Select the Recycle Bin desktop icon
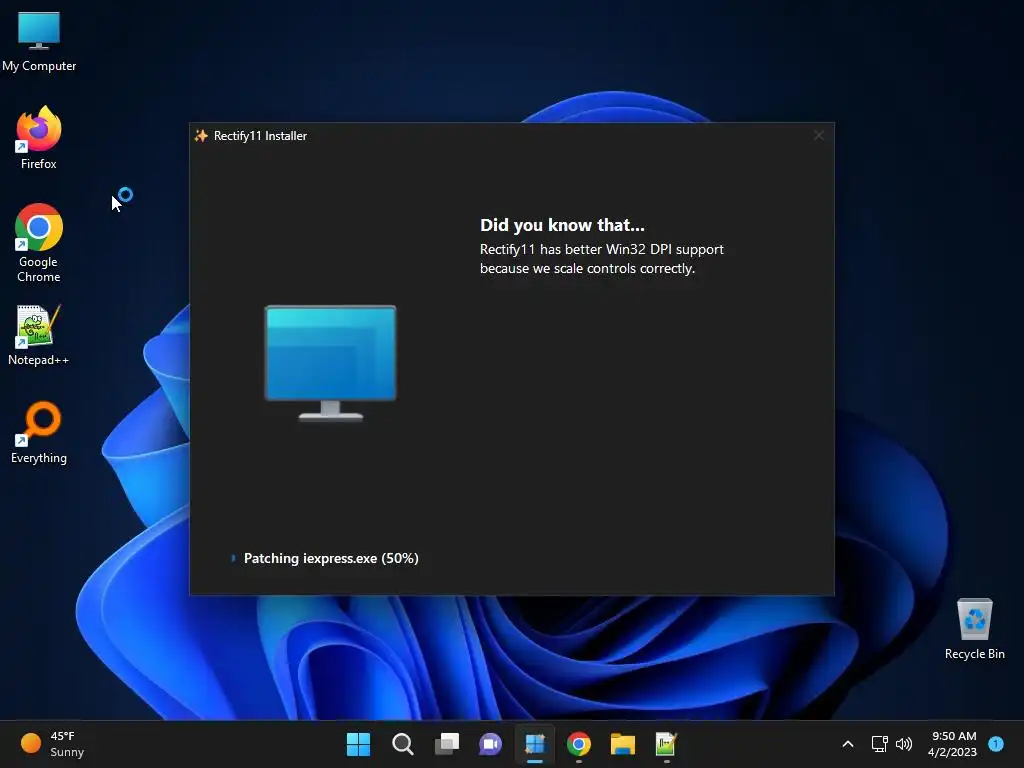1024x768 pixels. click(x=974, y=629)
